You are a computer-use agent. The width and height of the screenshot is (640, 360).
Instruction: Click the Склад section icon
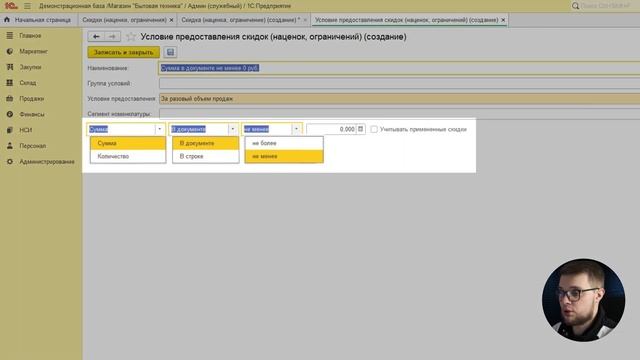click(10, 83)
